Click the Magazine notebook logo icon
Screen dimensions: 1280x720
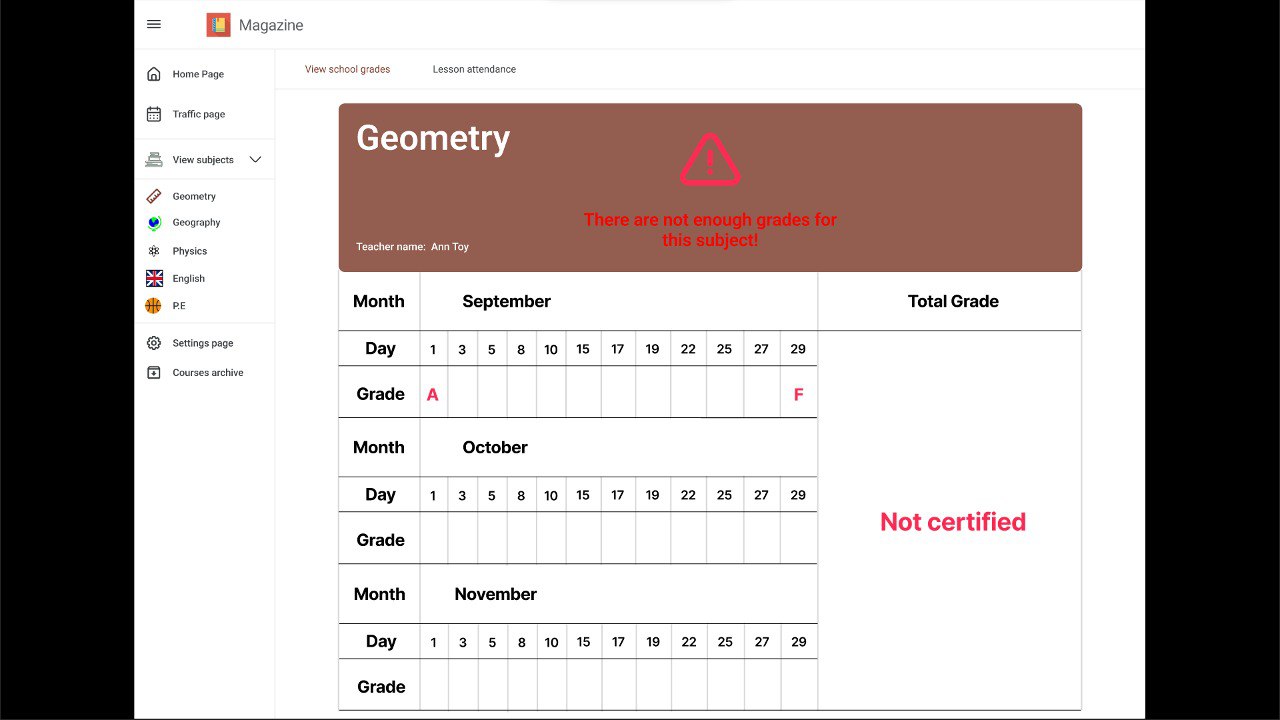[x=218, y=25]
